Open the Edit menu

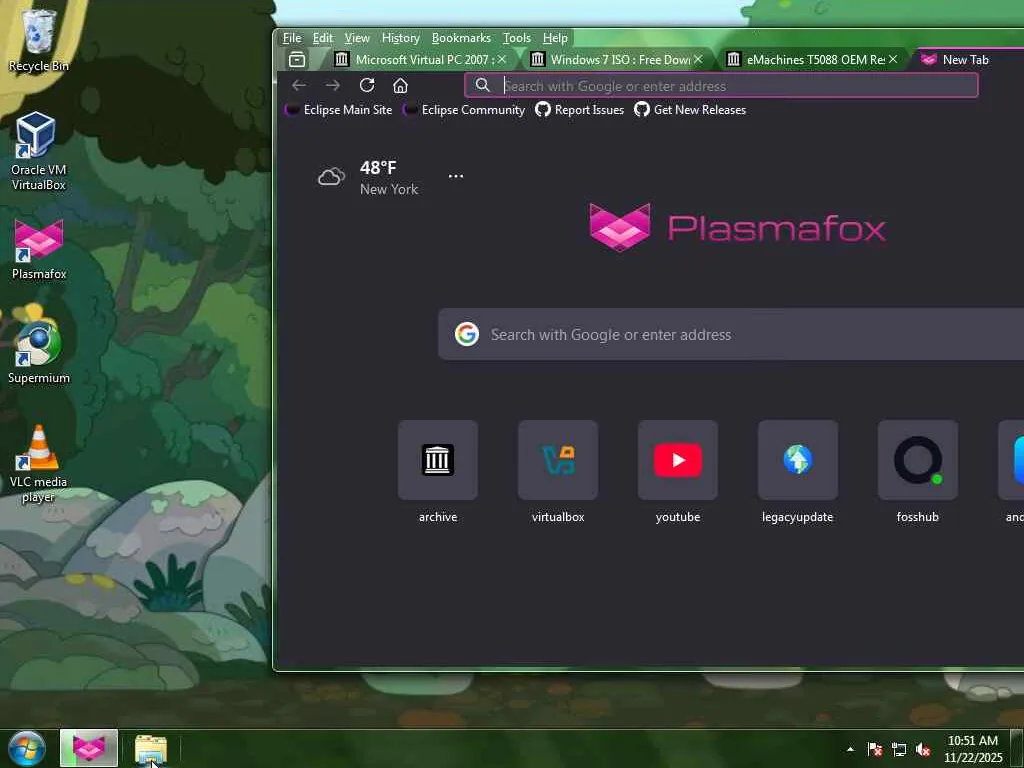click(323, 38)
